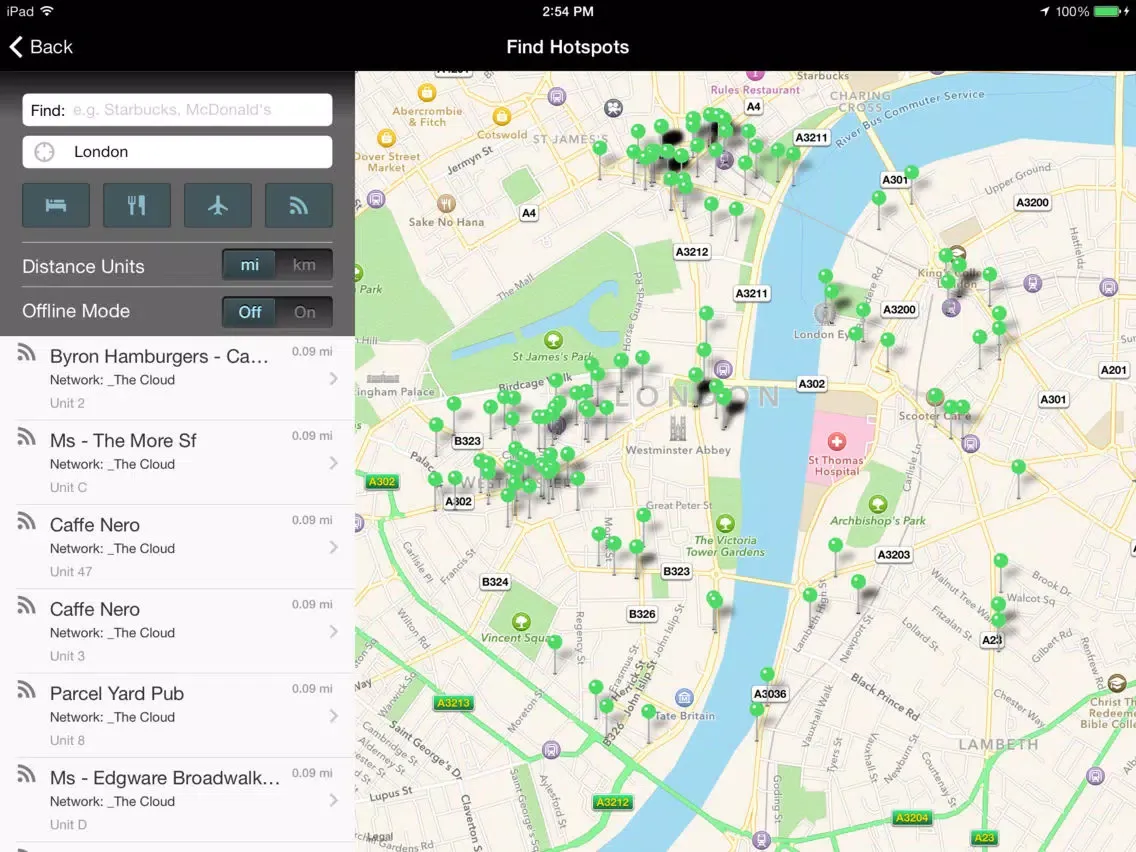
Task: Tap WiFi icon beside Ms - The More Sf
Action: coord(27,436)
